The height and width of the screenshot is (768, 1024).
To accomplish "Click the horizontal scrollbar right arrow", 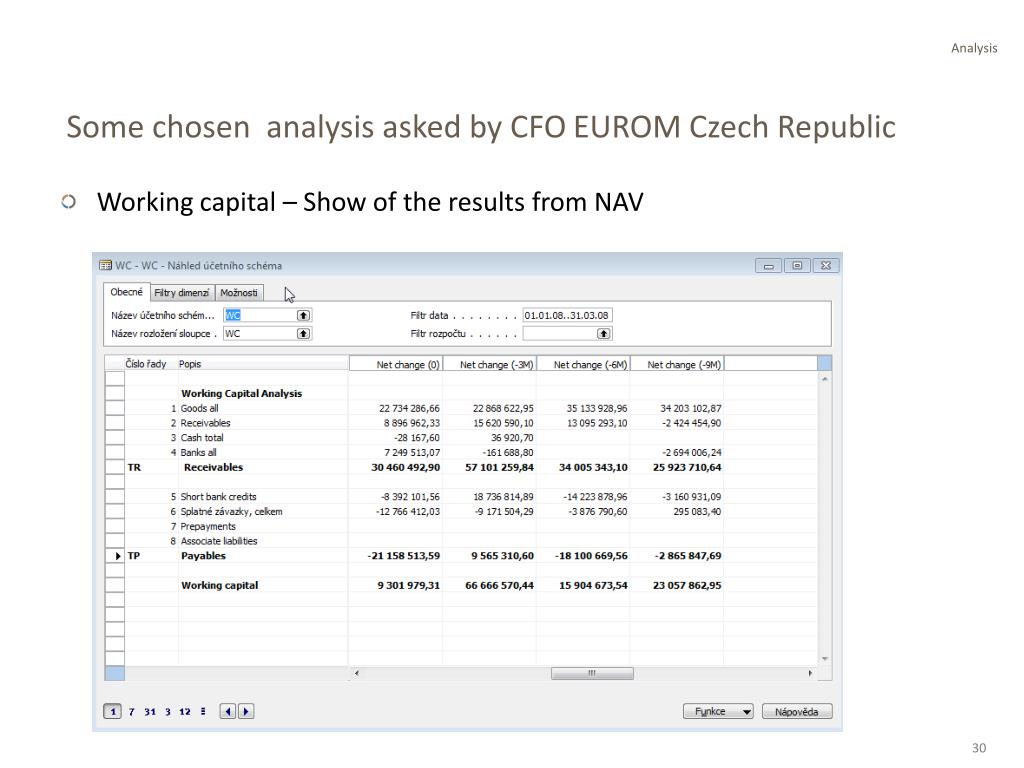I will tap(810, 673).
